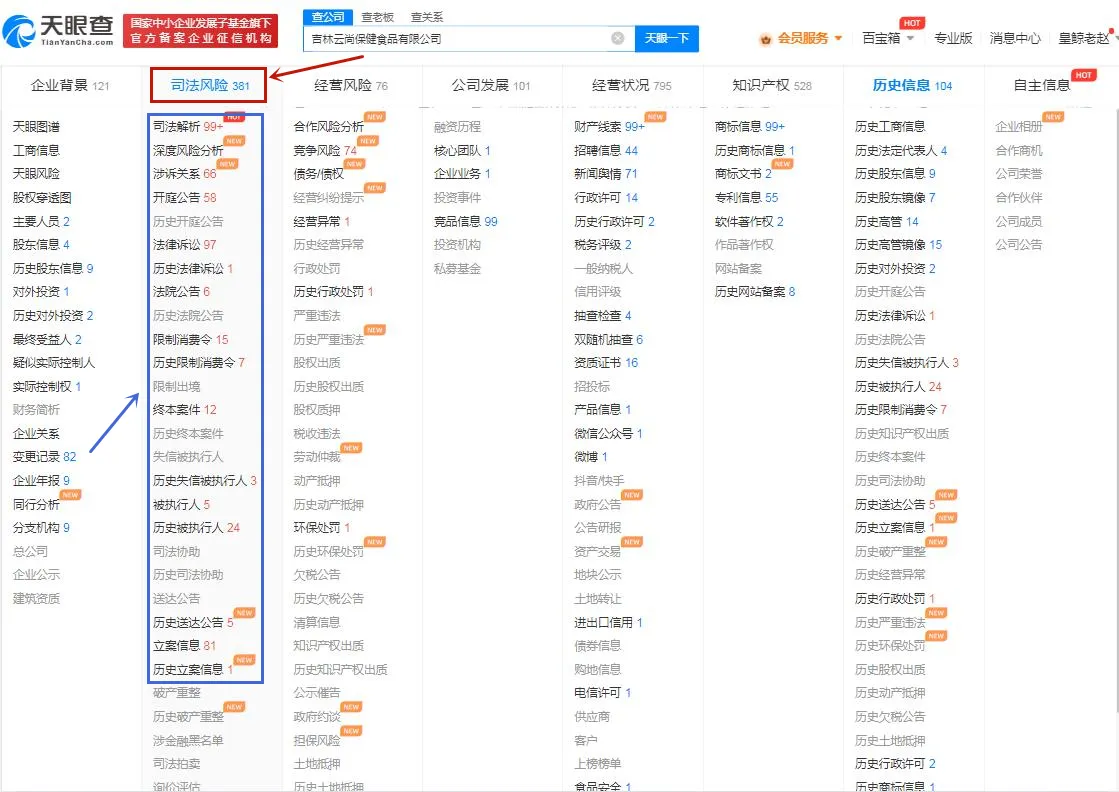Image resolution: width=1119 pixels, height=792 pixels.
Task: Open the 公司发展 category tab
Action: tap(491, 86)
